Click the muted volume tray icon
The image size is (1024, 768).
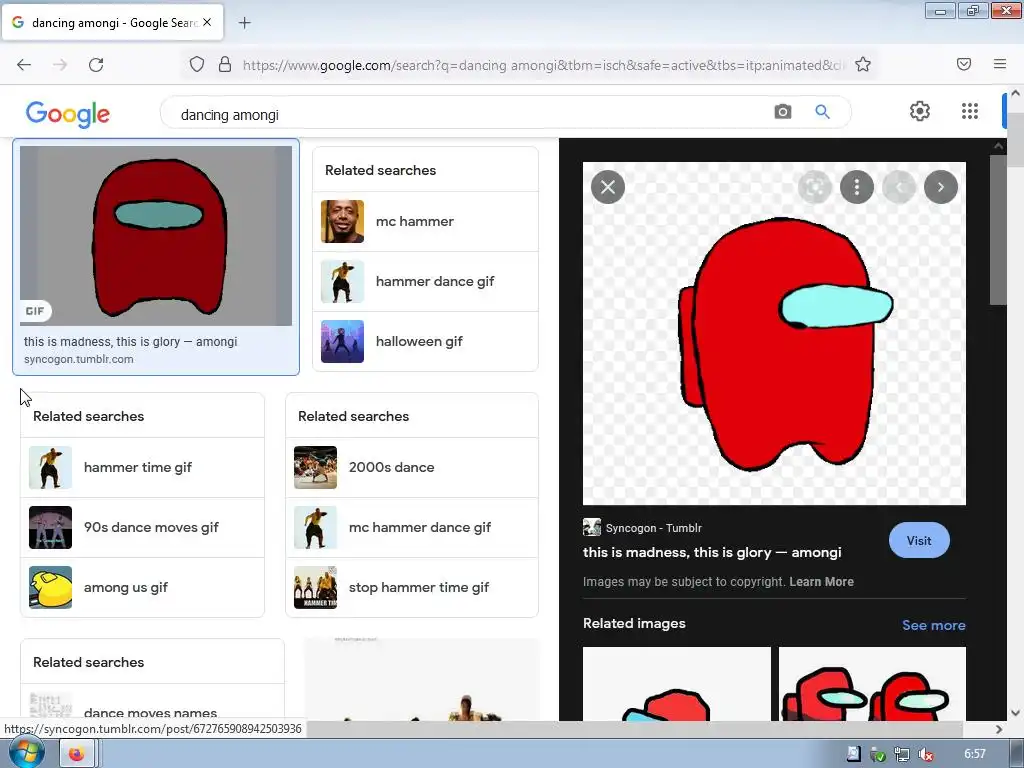(925, 754)
